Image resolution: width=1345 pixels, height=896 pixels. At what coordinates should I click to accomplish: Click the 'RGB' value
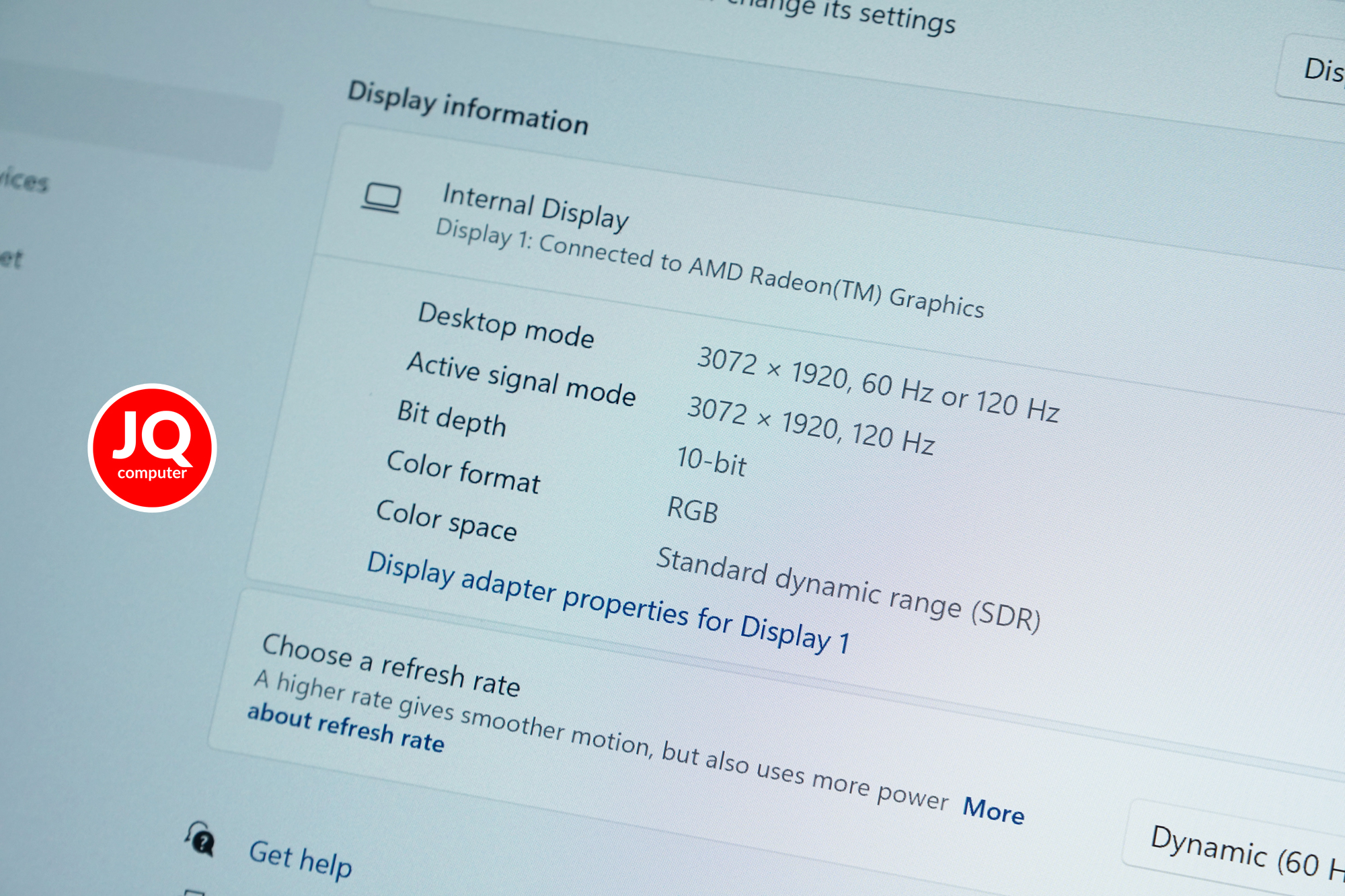pos(692,510)
